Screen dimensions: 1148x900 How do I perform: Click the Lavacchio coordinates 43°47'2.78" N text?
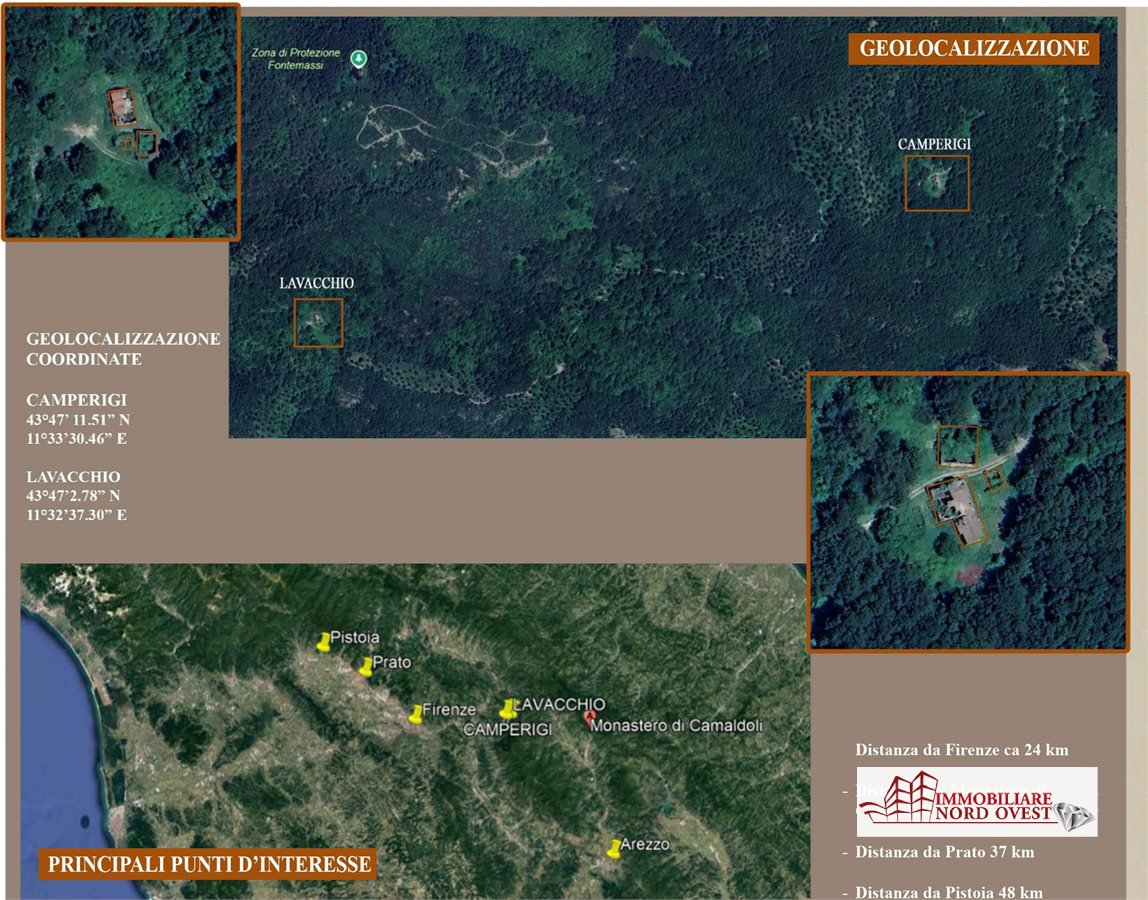pyautogui.click(x=73, y=496)
